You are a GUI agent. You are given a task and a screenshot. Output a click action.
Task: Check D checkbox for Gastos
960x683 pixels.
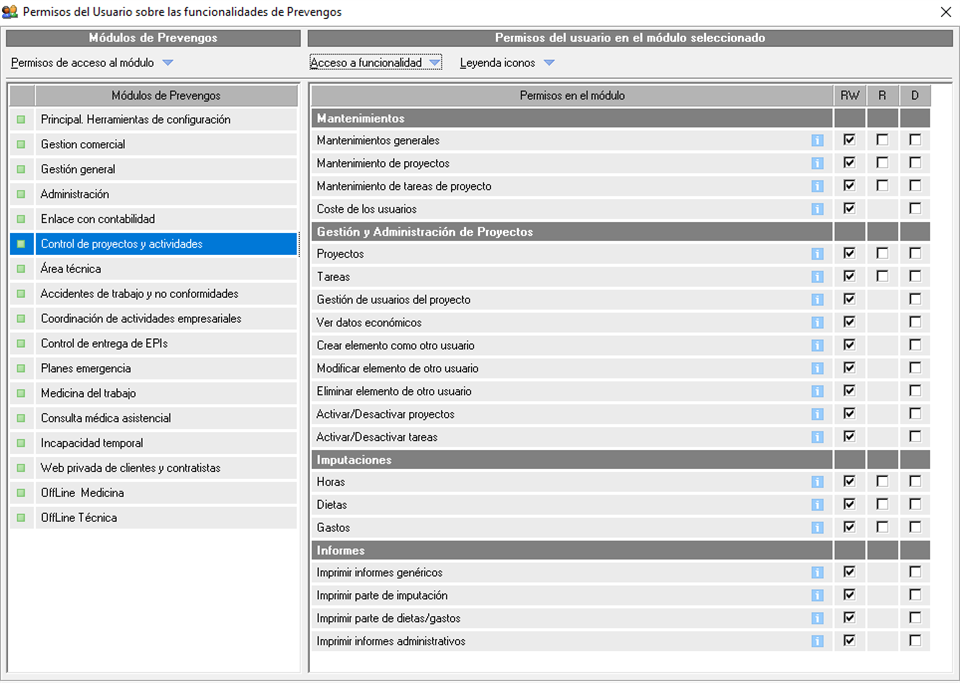(x=915, y=527)
